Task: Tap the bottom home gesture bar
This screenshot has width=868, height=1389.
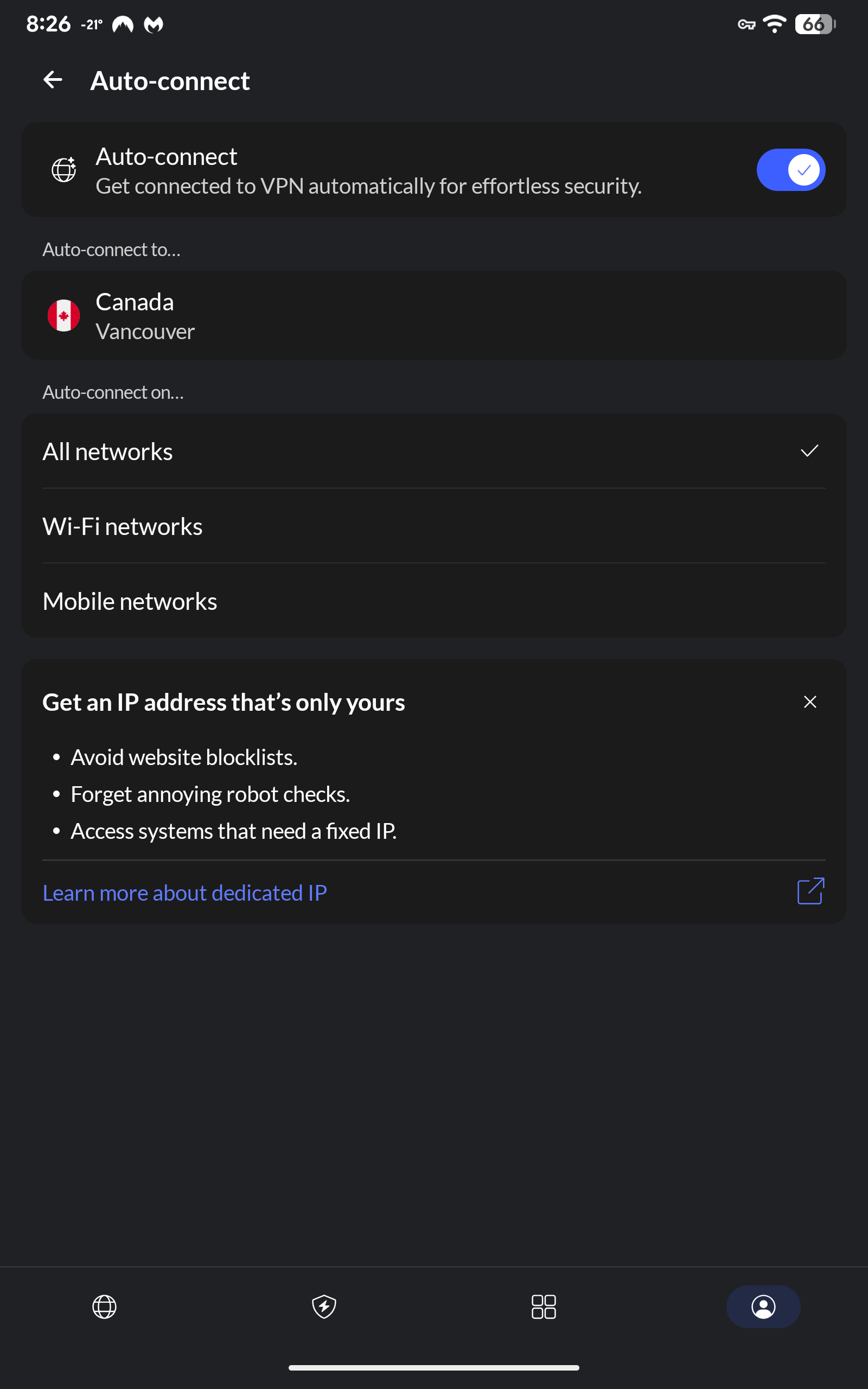Action: coord(433,1368)
